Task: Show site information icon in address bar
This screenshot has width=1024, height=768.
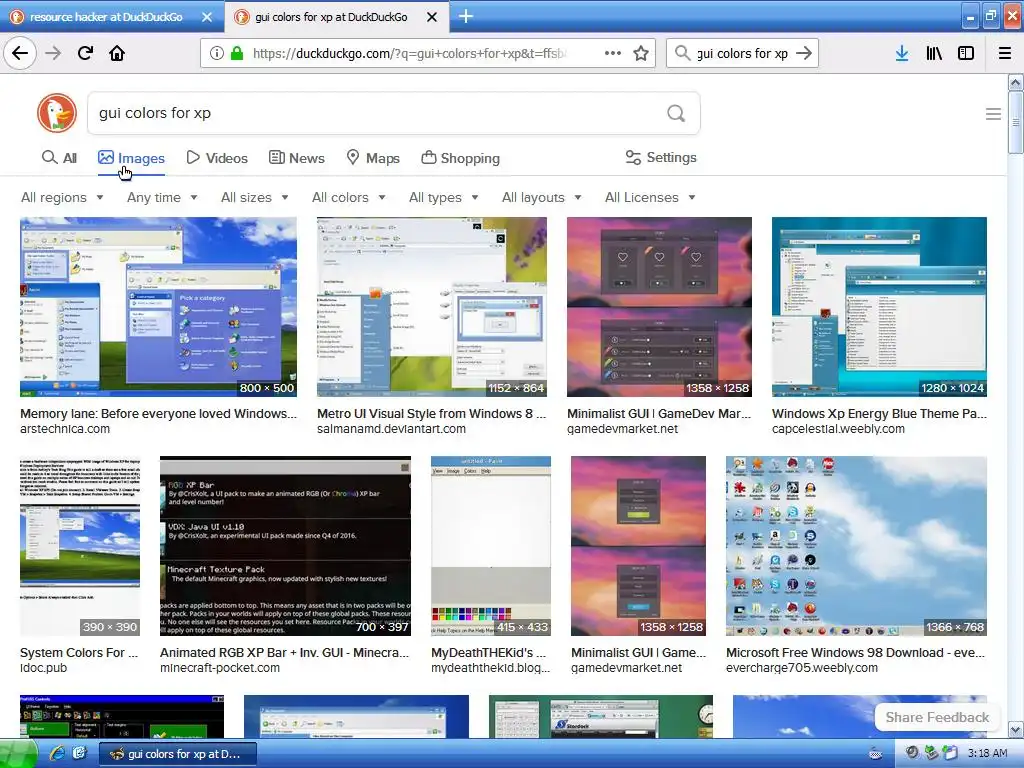Action: tap(217, 53)
